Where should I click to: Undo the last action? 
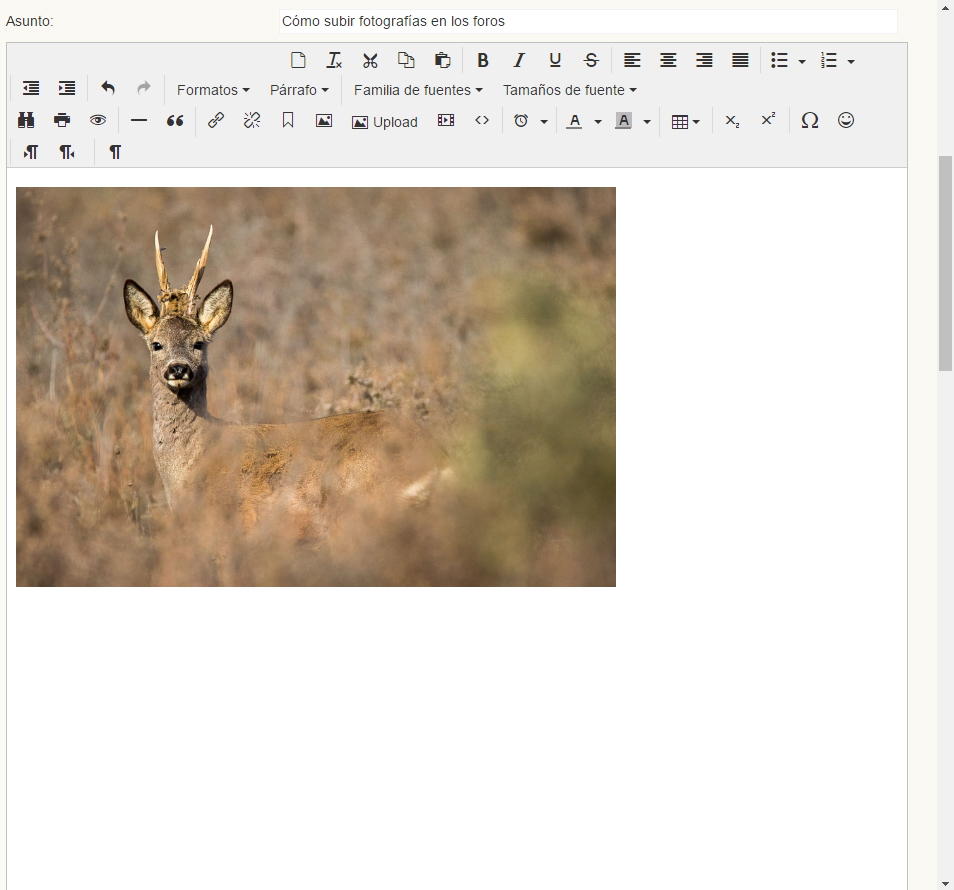[108, 88]
